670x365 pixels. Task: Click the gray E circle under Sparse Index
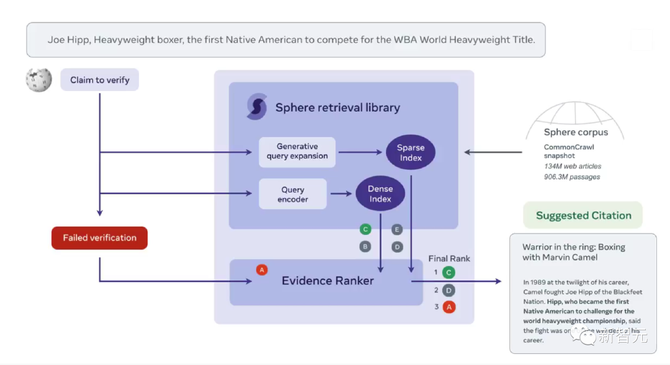[x=397, y=230]
